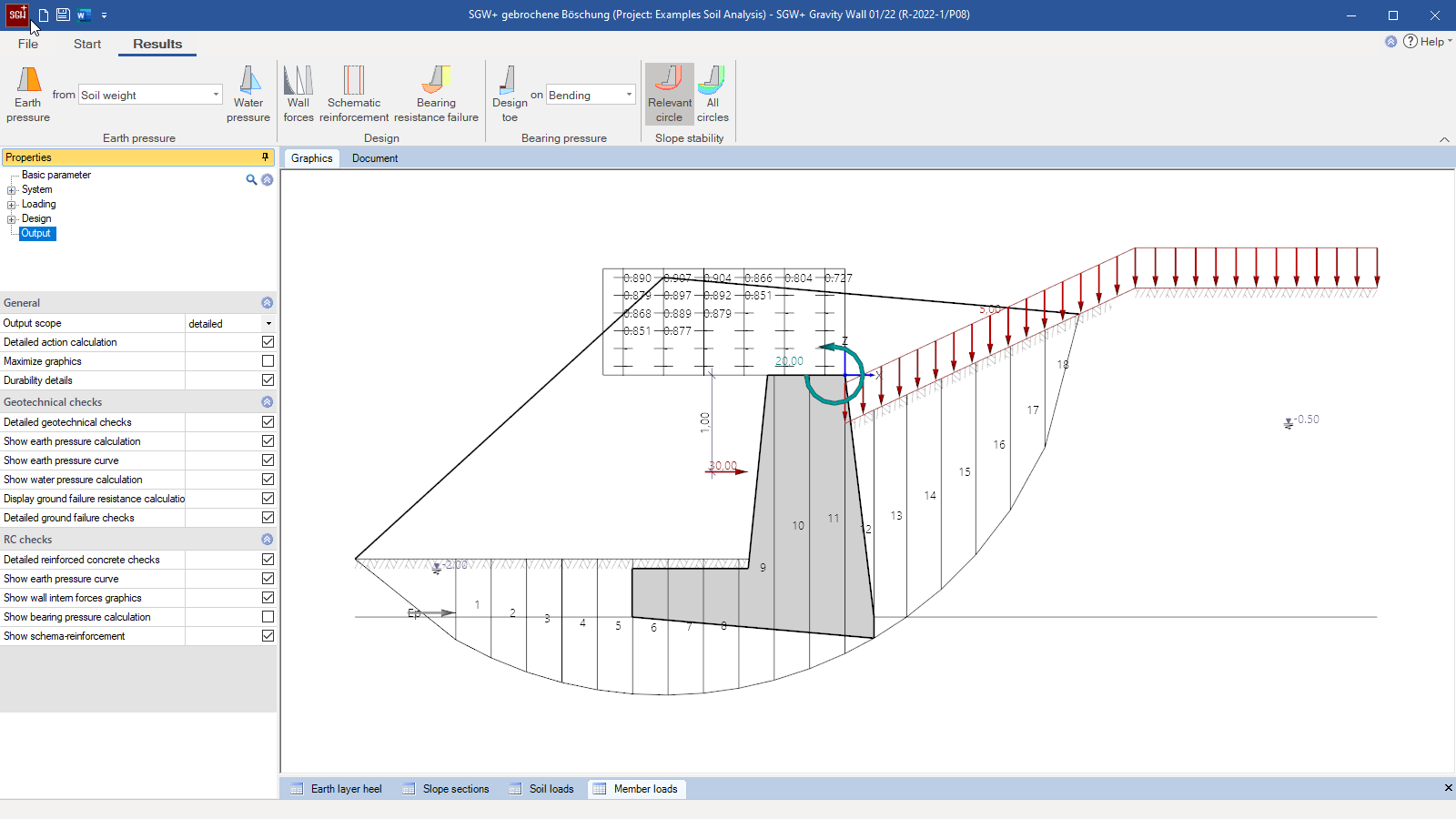Collapse the General section
Viewport: 1456px width, 819px height.
click(x=267, y=303)
